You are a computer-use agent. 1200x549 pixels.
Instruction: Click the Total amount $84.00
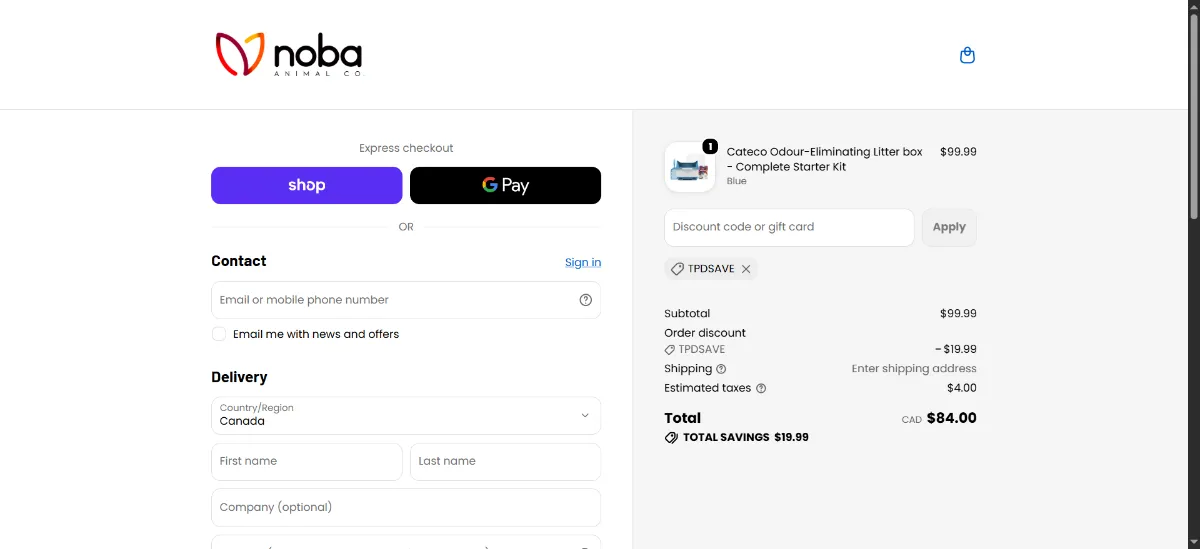point(952,418)
